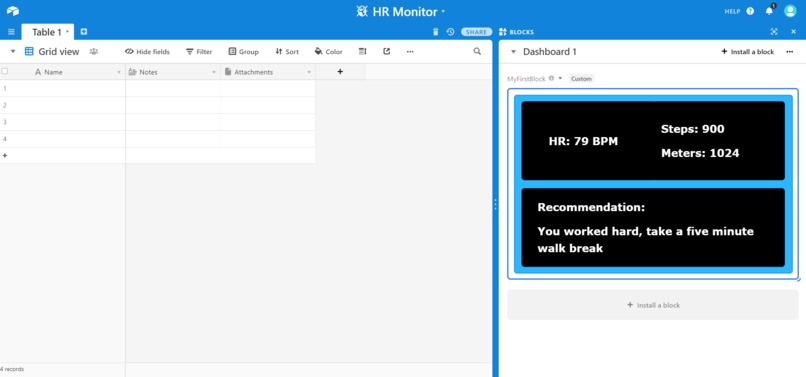Open the Group menu
The image size is (806, 377).
[244, 51]
